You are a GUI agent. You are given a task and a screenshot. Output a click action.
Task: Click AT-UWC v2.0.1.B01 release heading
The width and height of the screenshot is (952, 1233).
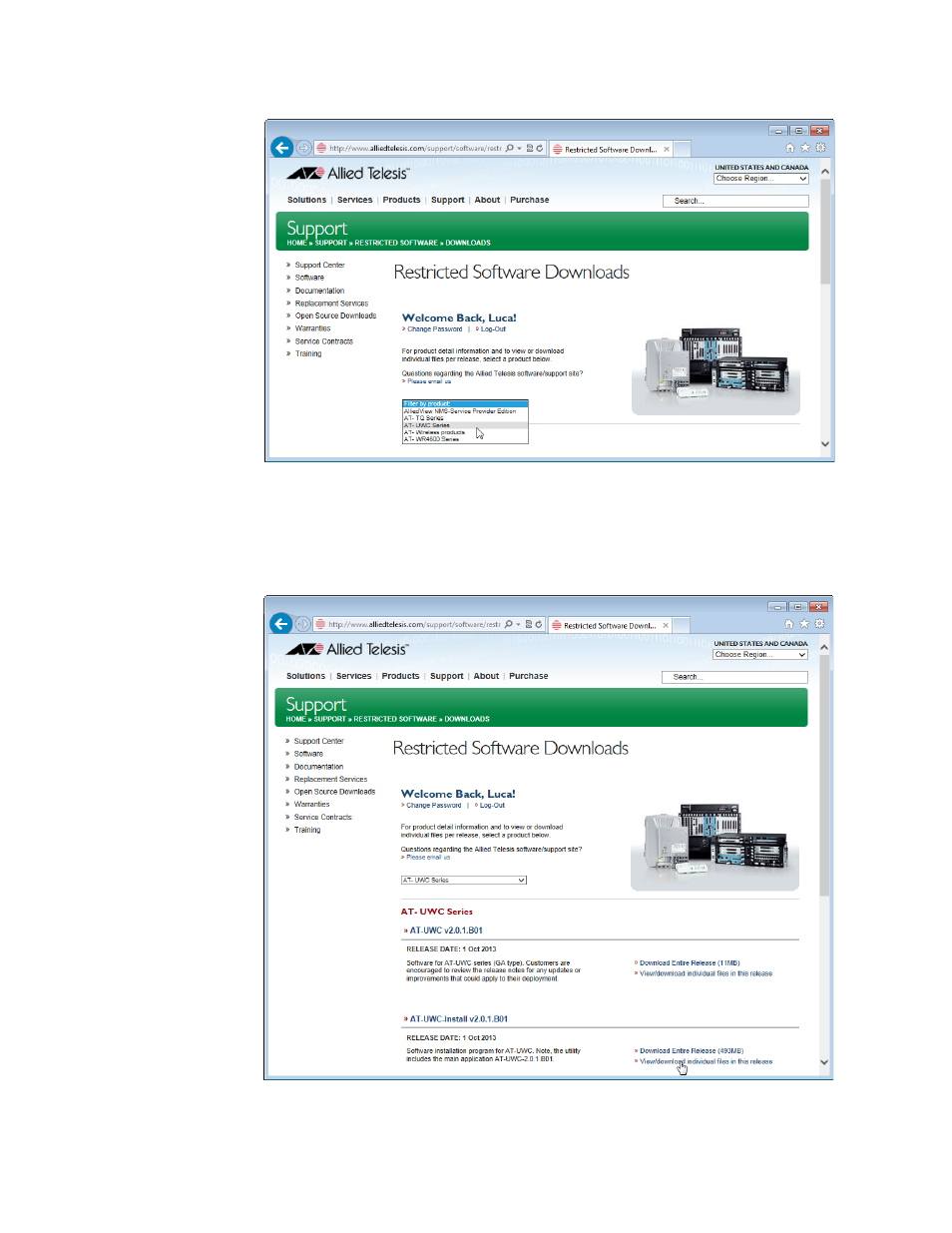[446, 930]
